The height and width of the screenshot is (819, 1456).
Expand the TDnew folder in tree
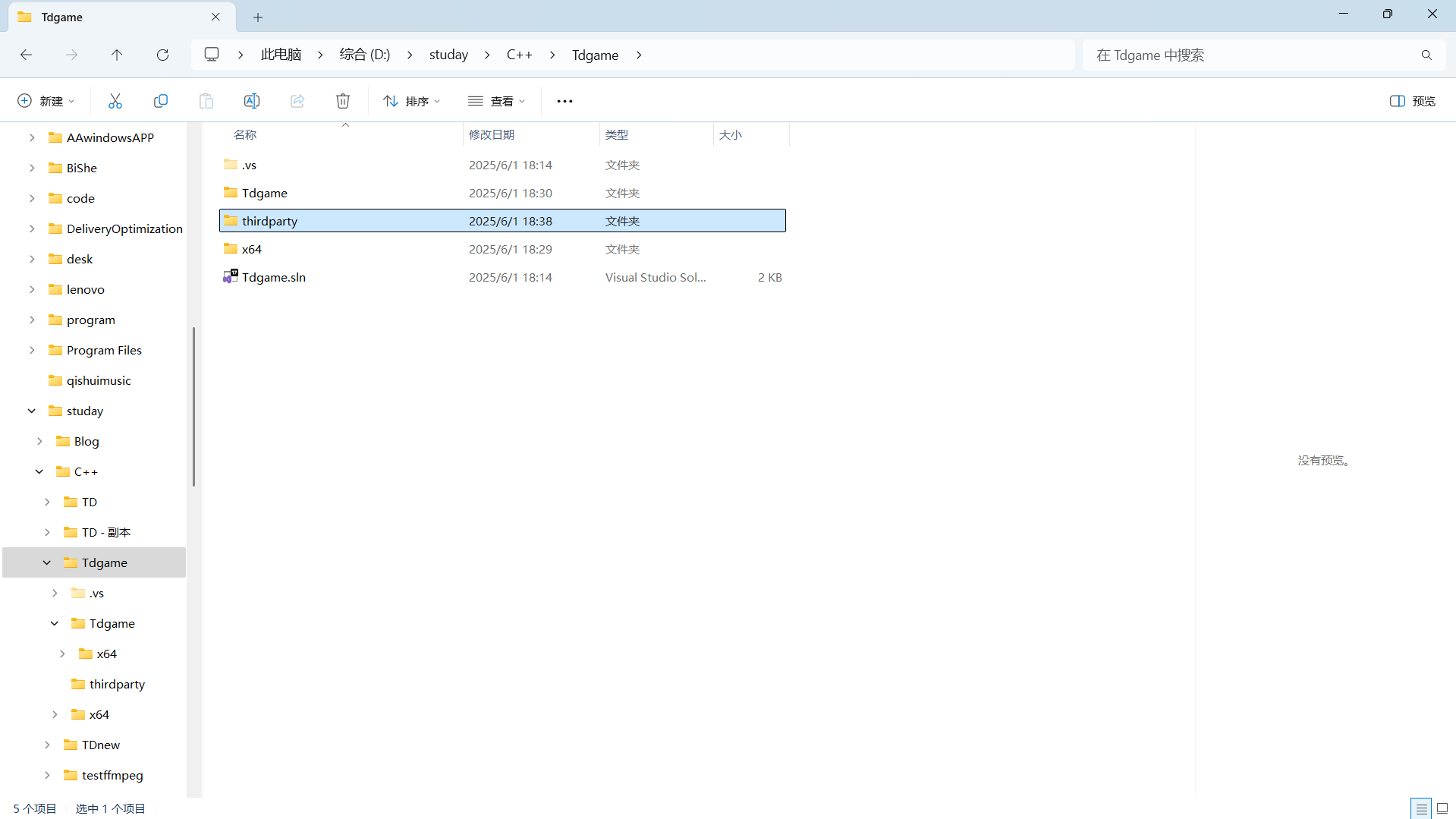pyautogui.click(x=47, y=745)
